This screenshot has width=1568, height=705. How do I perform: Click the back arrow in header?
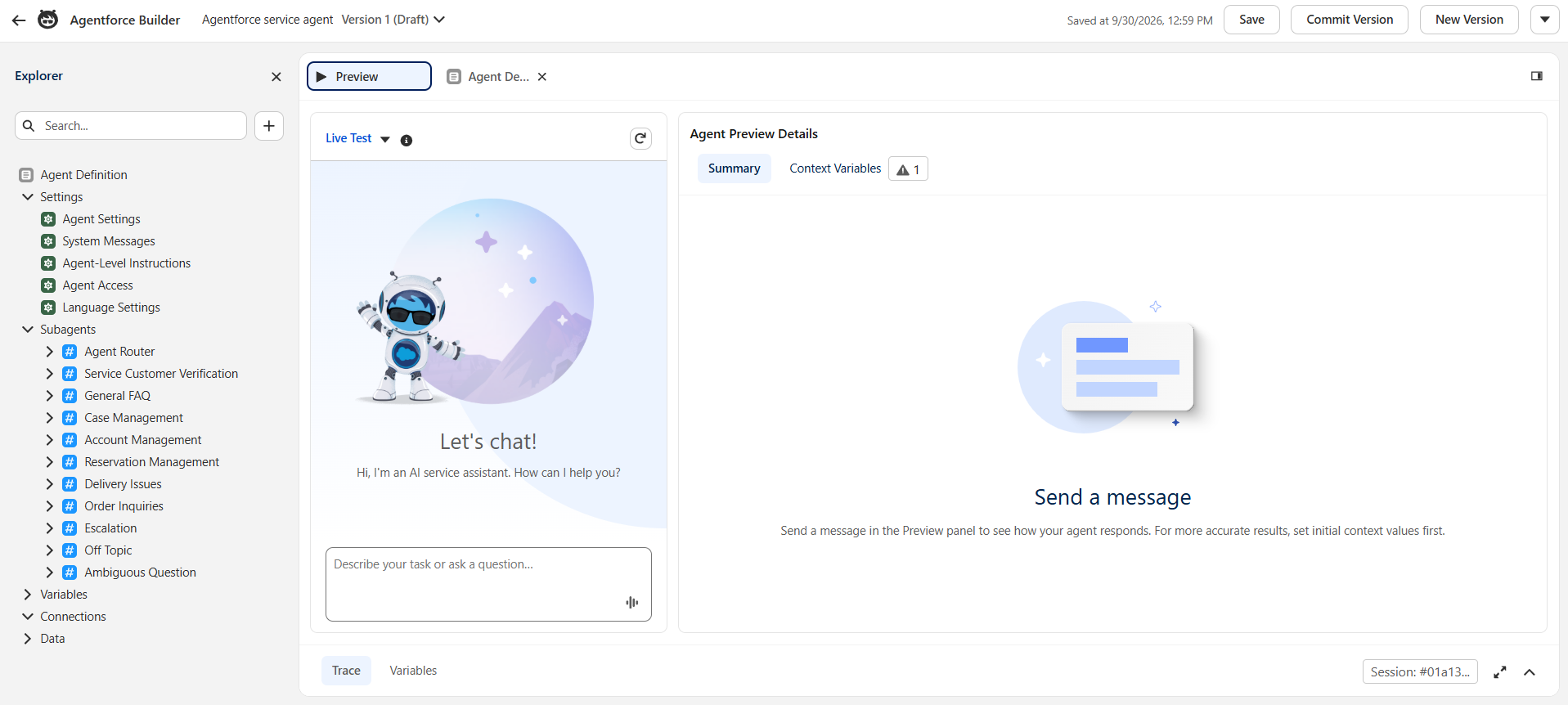pos(19,20)
